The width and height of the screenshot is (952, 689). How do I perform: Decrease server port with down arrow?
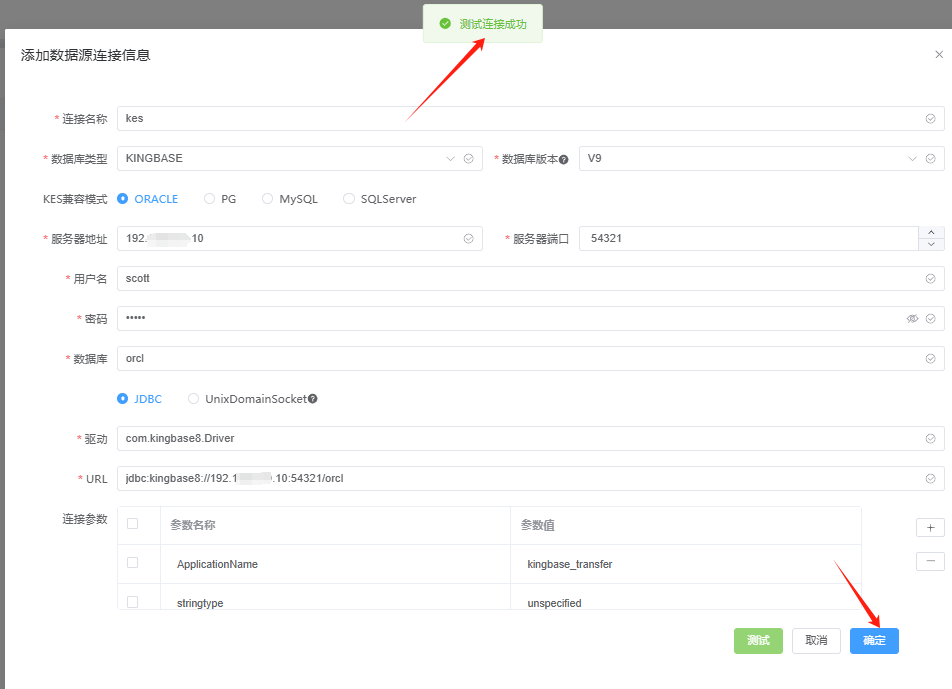(x=931, y=245)
